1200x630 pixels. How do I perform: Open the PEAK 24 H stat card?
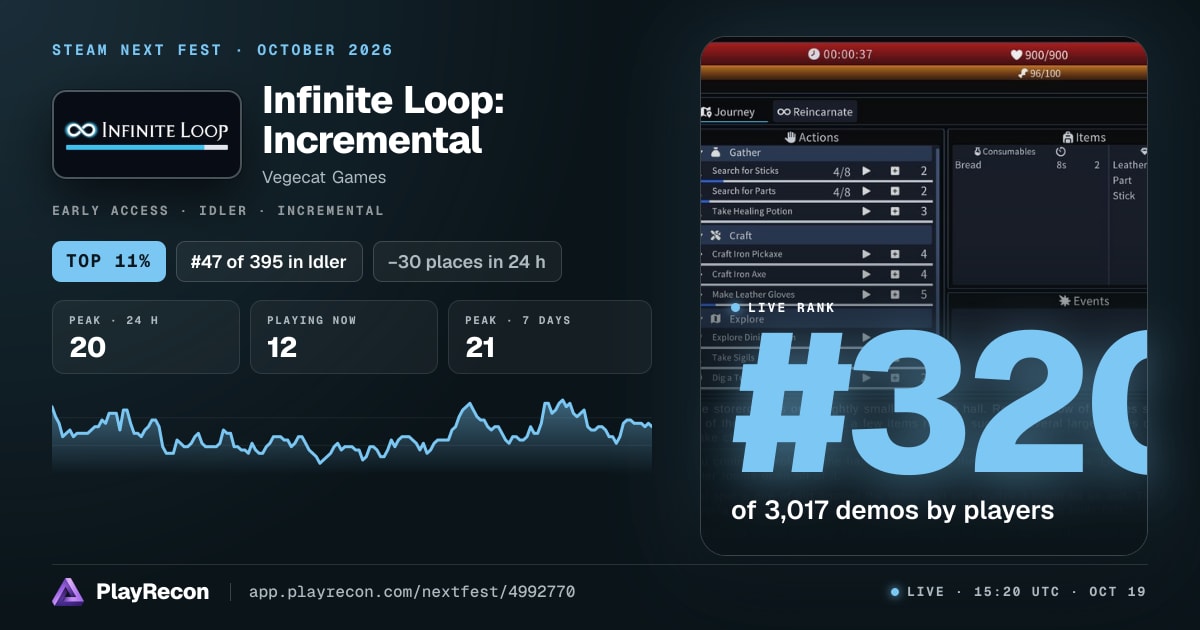coord(146,337)
